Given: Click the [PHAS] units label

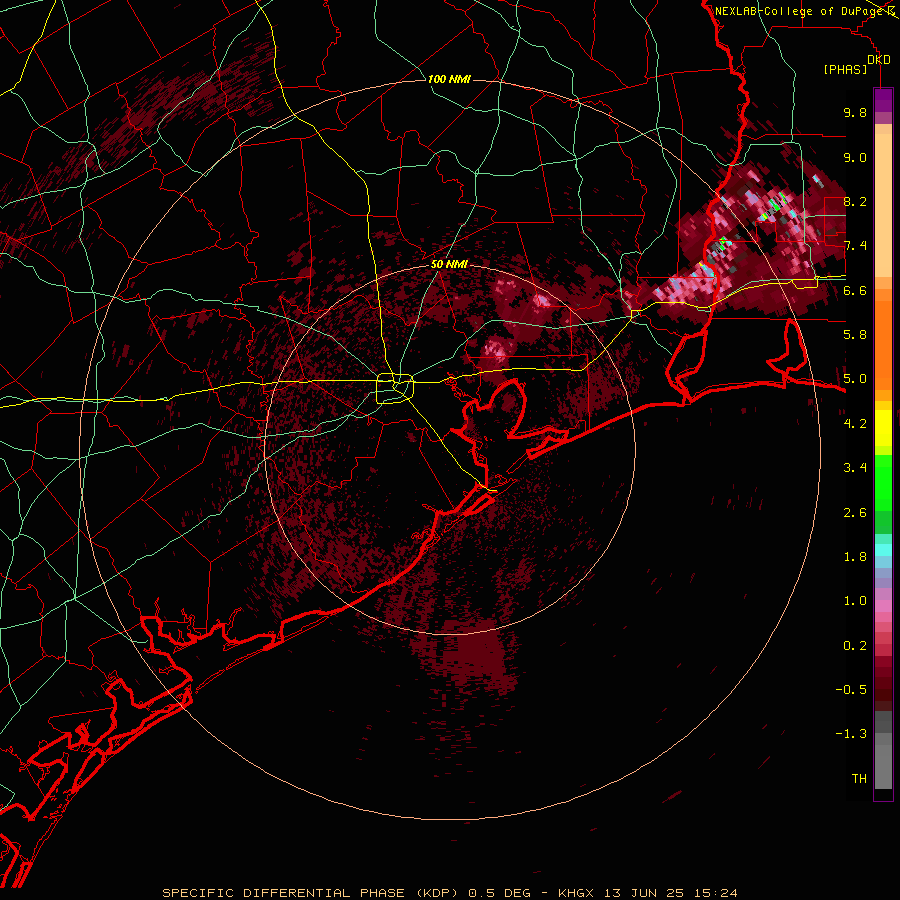Looking at the screenshot, I should tap(845, 70).
